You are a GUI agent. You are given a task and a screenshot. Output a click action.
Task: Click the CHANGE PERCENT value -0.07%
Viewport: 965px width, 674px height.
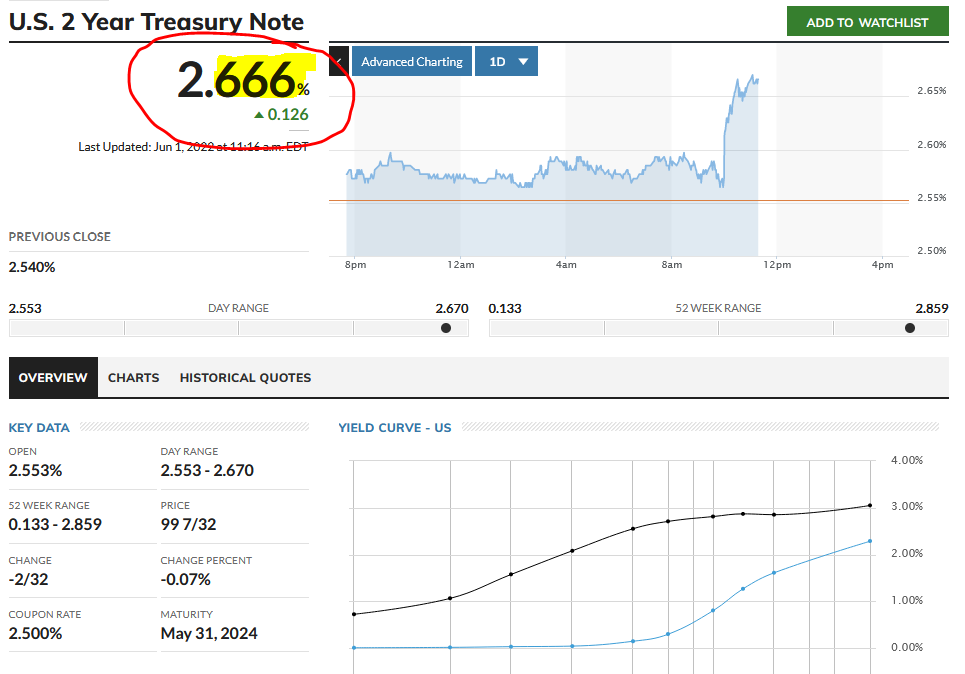coord(186,579)
